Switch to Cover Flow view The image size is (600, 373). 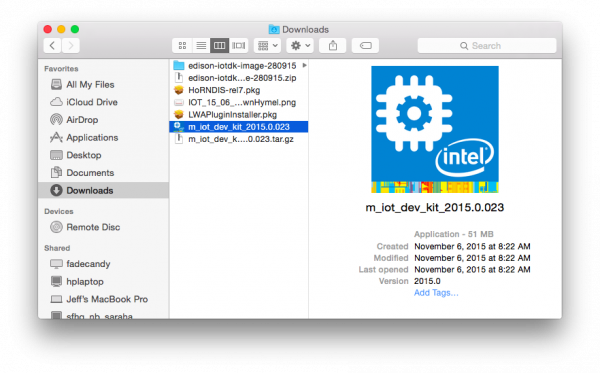tap(239, 46)
